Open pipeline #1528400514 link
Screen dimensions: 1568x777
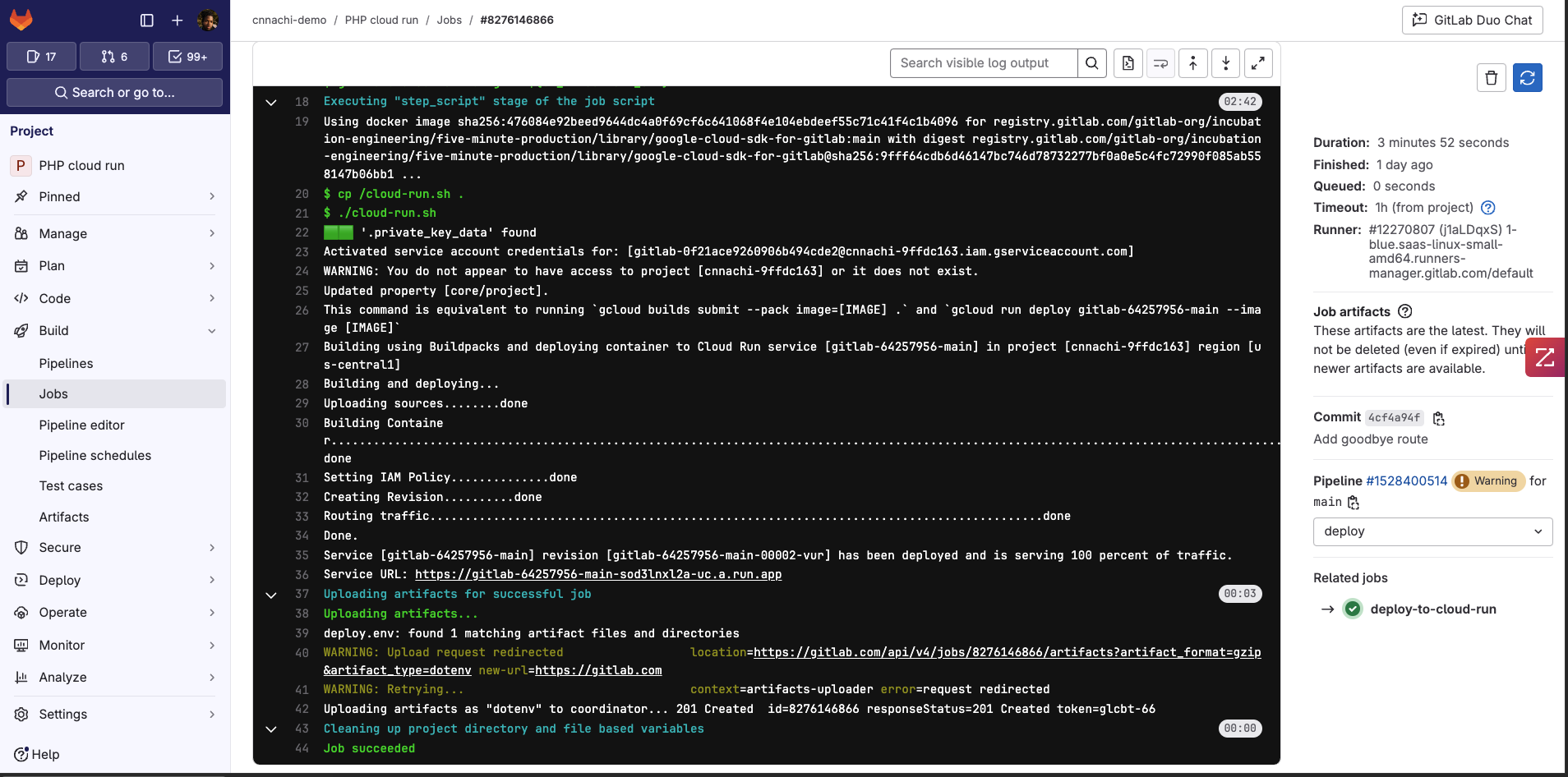coord(1407,480)
